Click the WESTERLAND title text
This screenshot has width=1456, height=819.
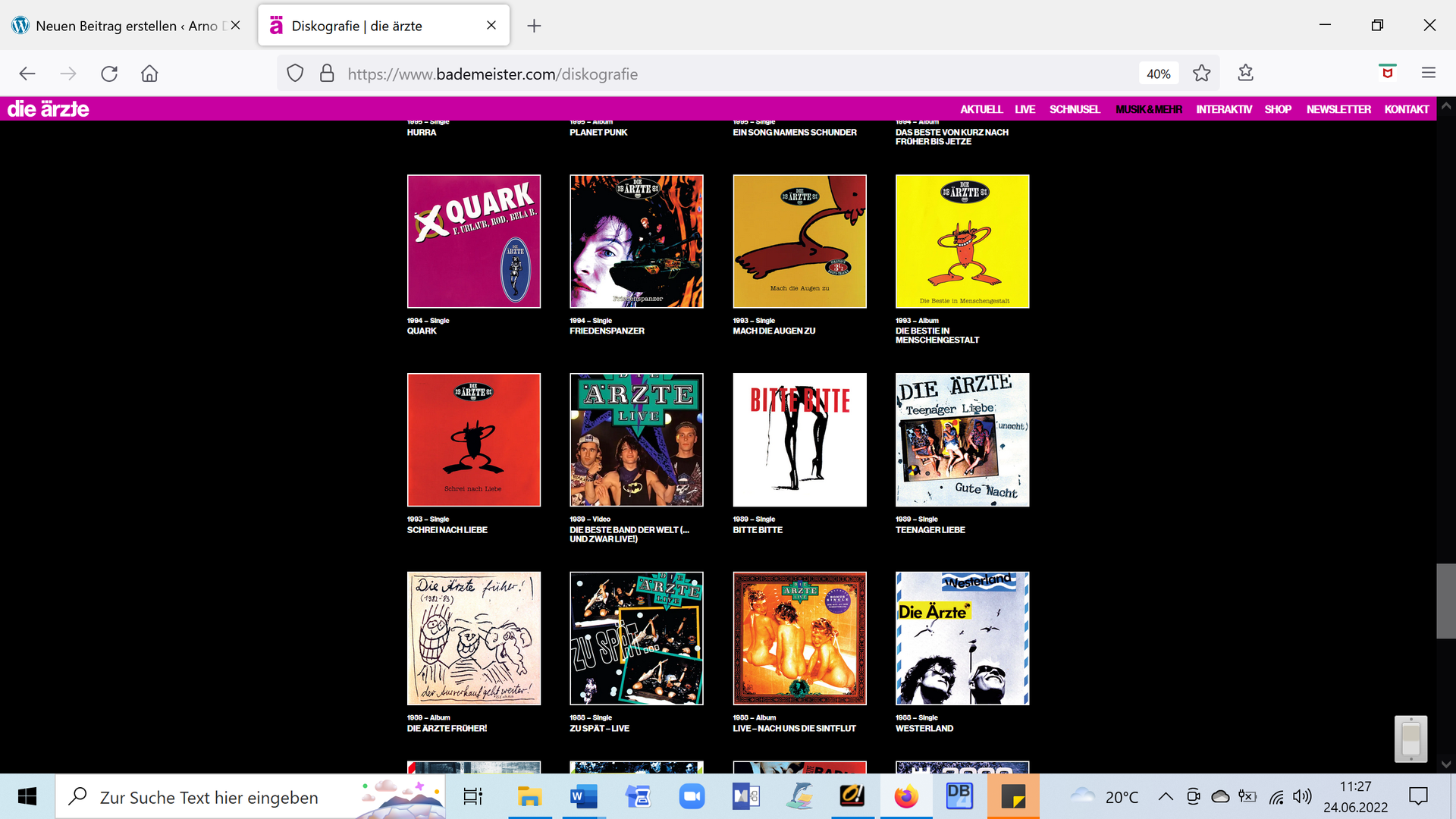point(924,728)
